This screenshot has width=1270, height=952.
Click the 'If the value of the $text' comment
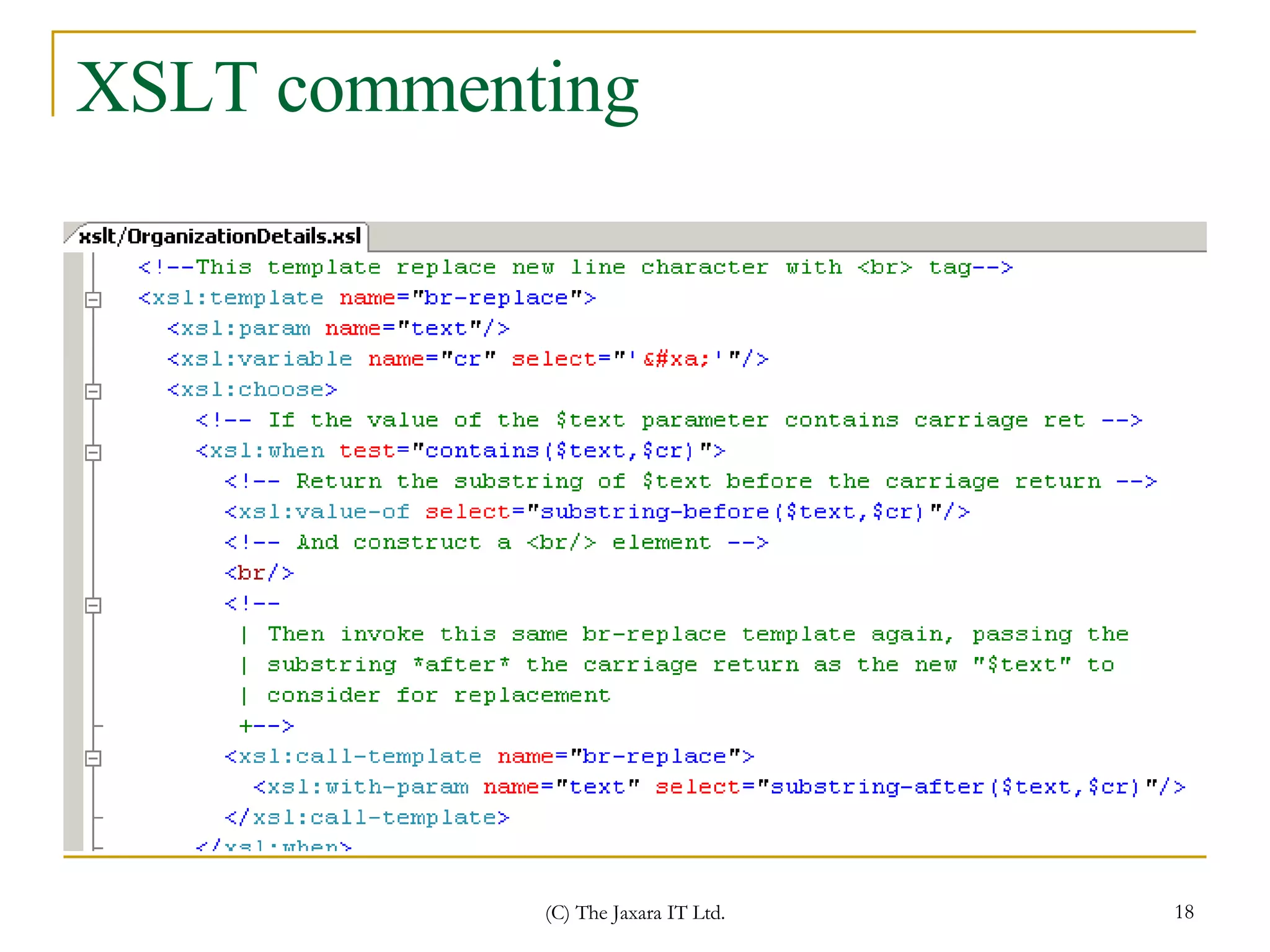669,420
